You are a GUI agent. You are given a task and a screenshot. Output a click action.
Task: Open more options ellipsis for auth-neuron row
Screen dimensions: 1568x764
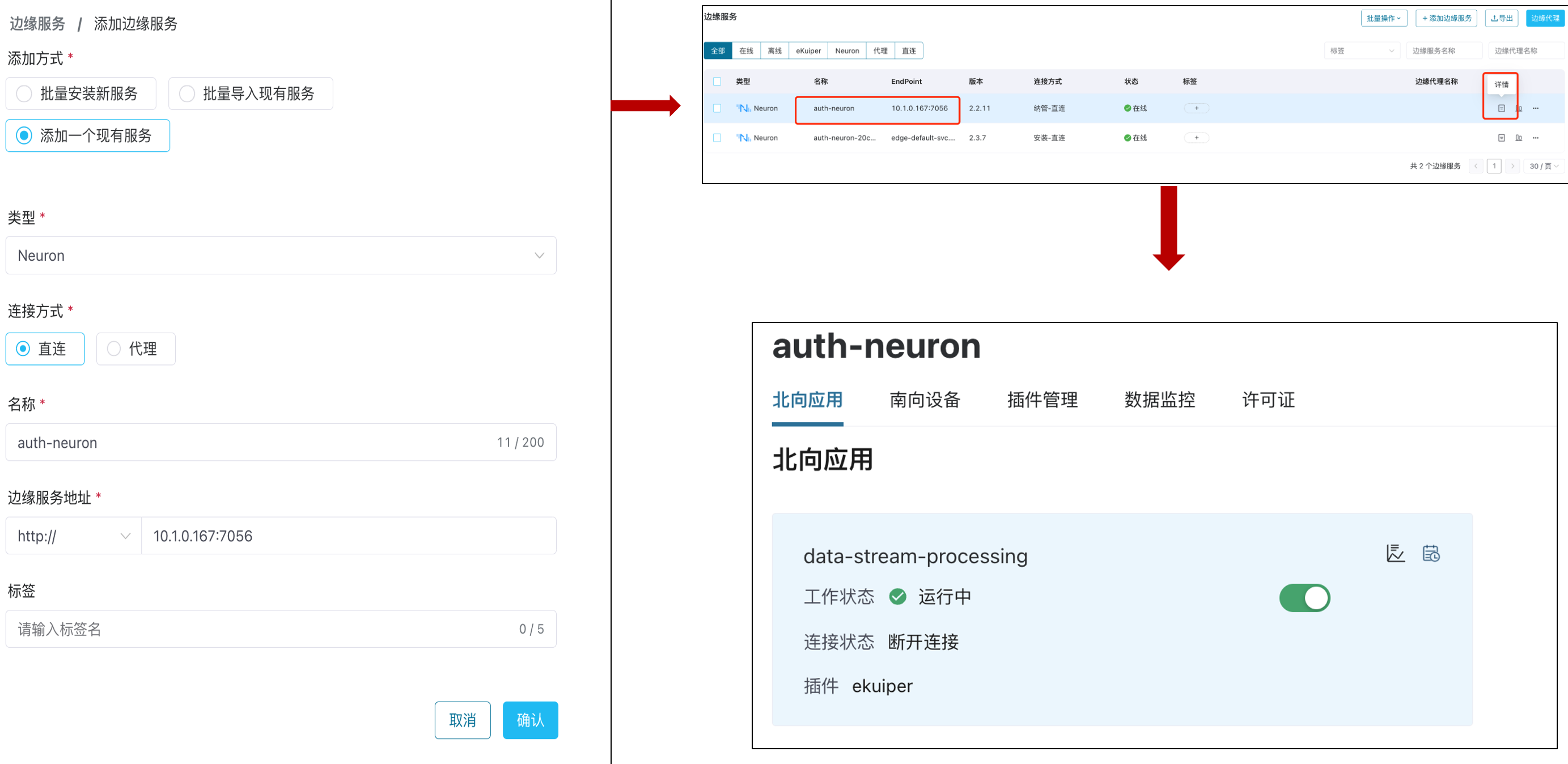point(1535,108)
